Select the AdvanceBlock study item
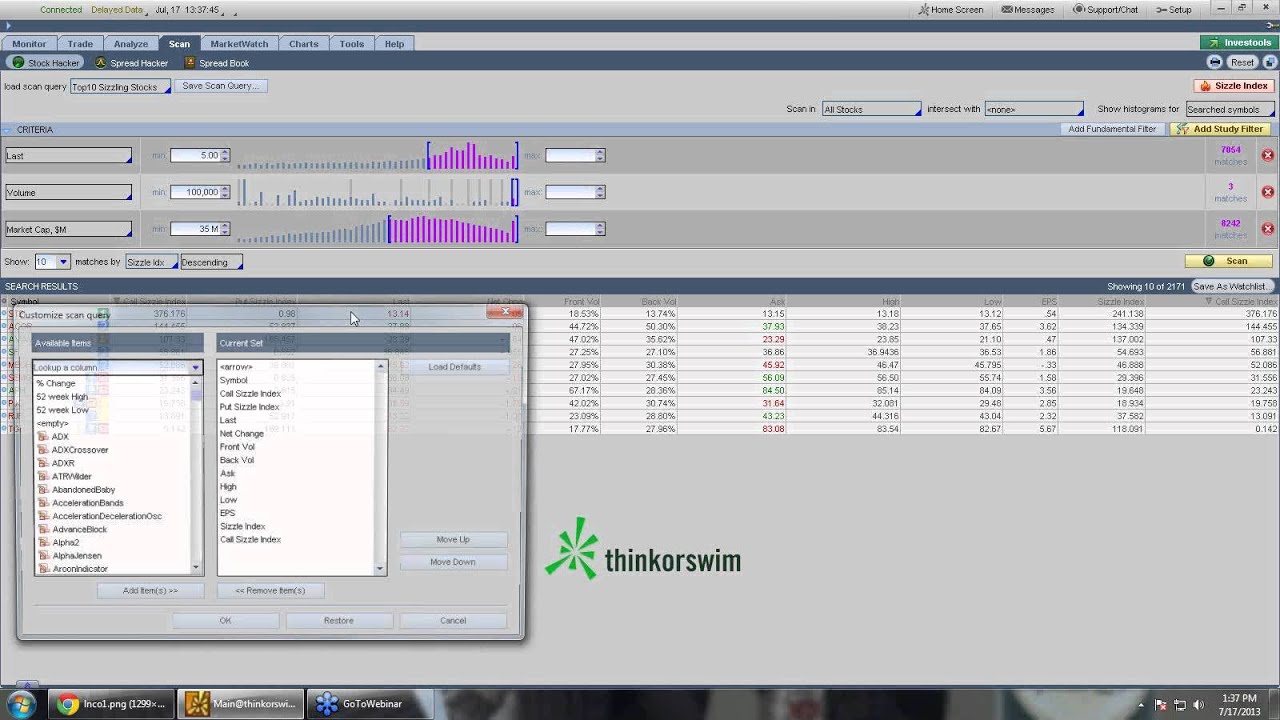 point(79,529)
